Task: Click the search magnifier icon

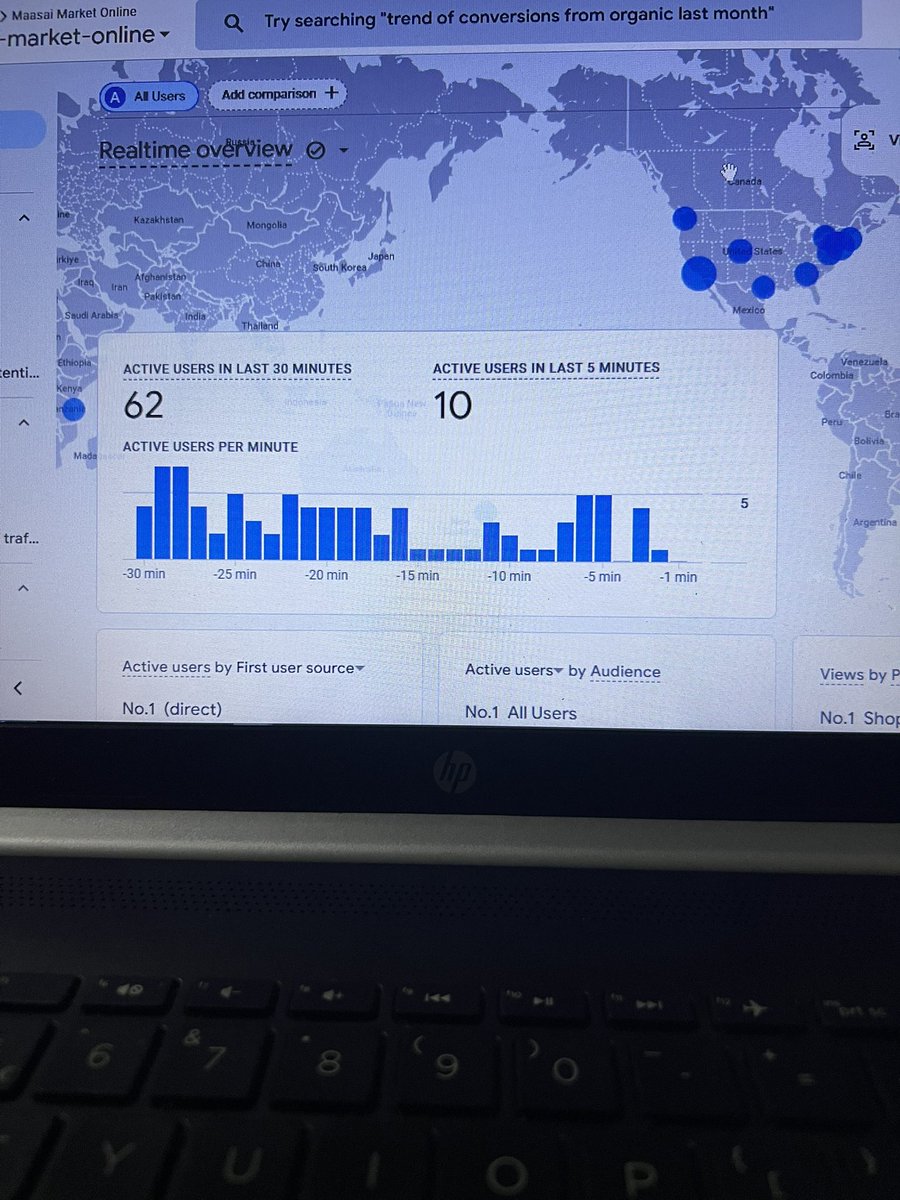Action: click(x=233, y=23)
